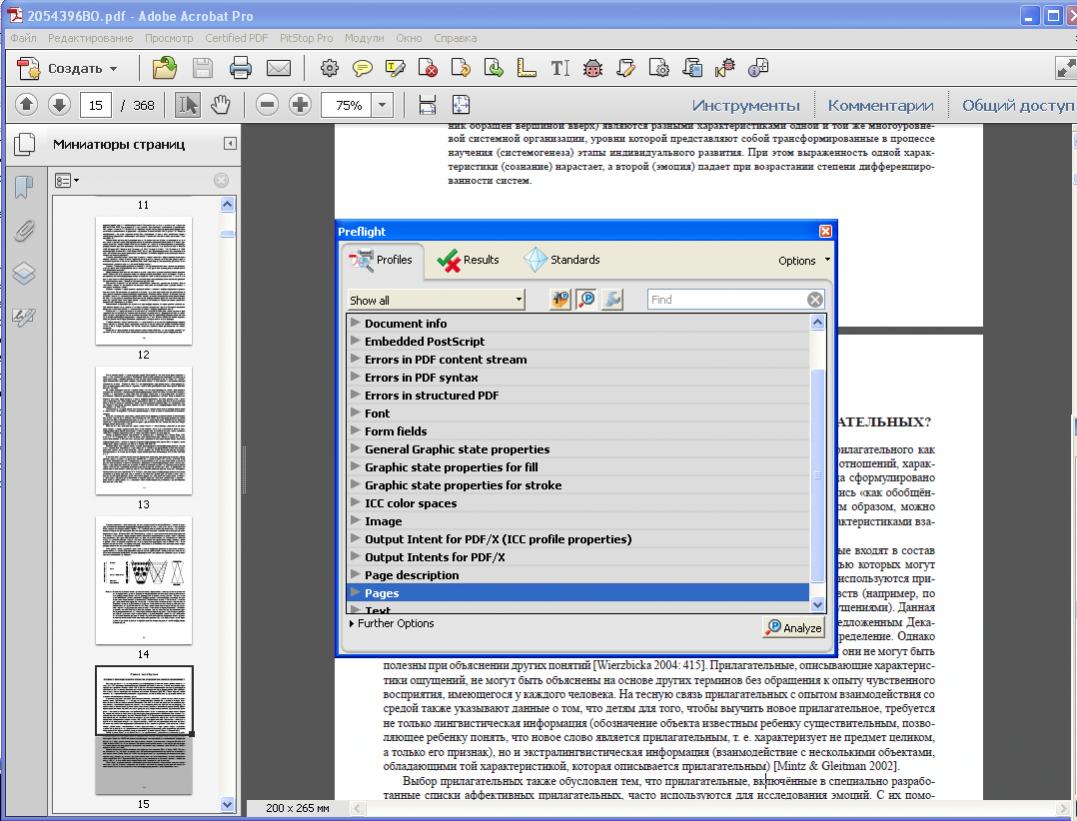Save the document using the floppy disk icon
The image size is (1077, 821).
(202, 68)
